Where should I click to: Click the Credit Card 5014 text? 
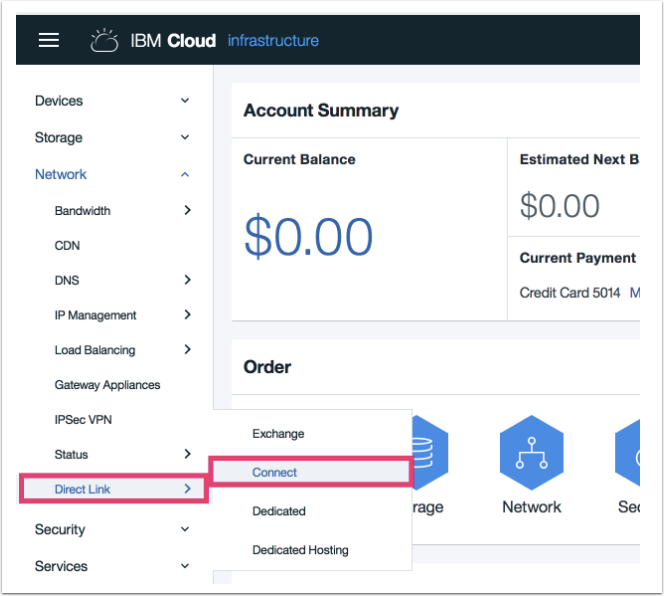(570, 293)
